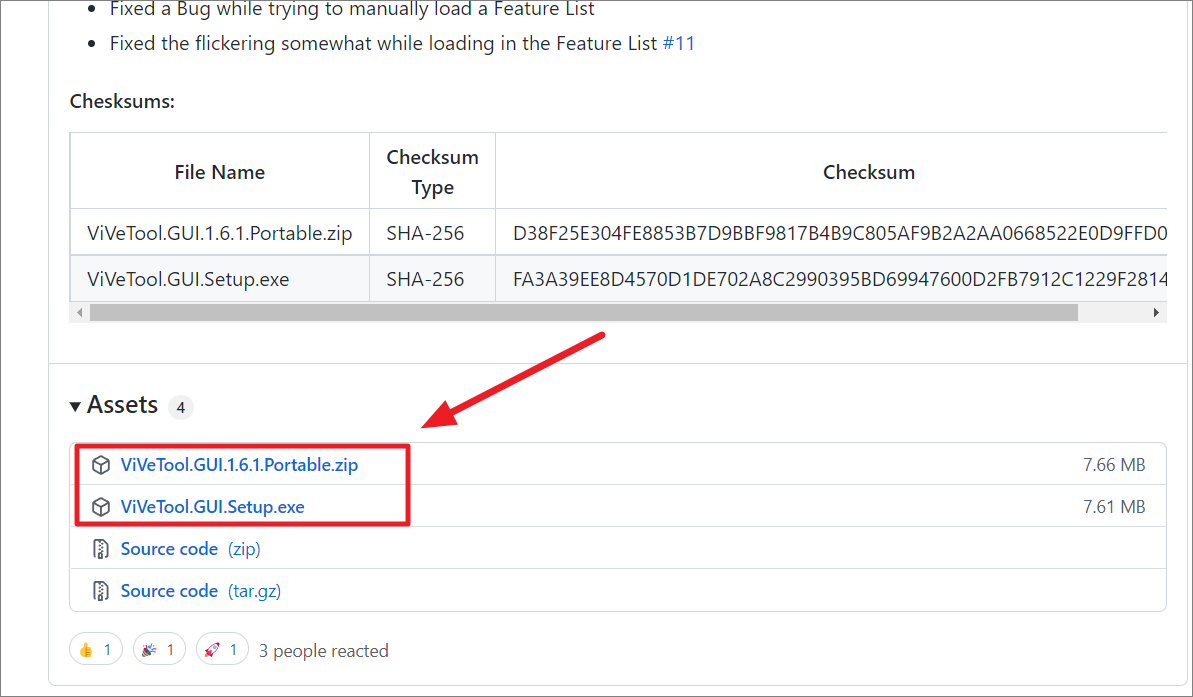Toggle the rocket reaction on the release
The image size is (1193, 697).
pyautogui.click(x=222, y=648)
